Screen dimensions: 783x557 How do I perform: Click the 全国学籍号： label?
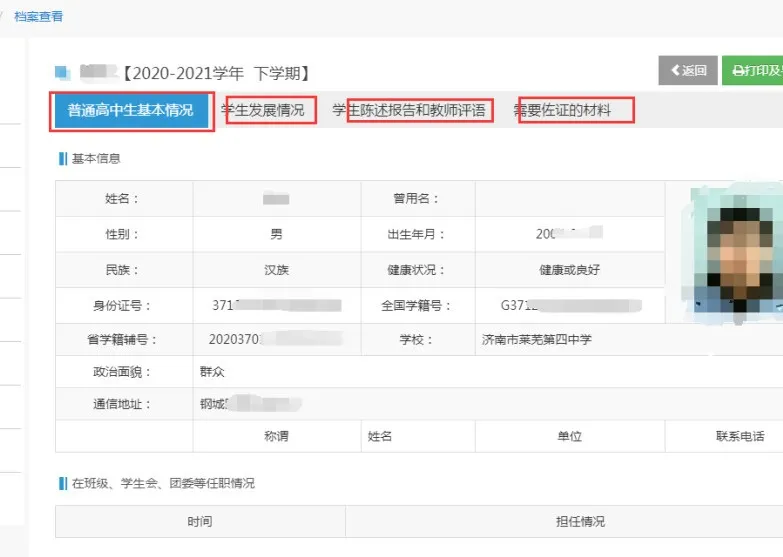tap(416, 305)
